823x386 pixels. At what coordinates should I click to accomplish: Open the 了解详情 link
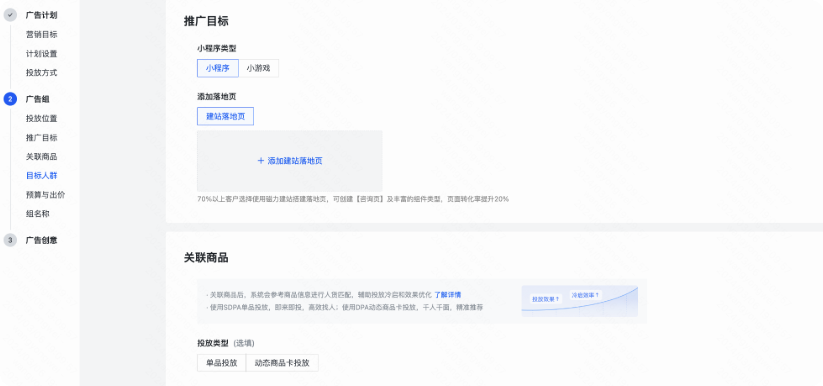[x=448, y=295]
